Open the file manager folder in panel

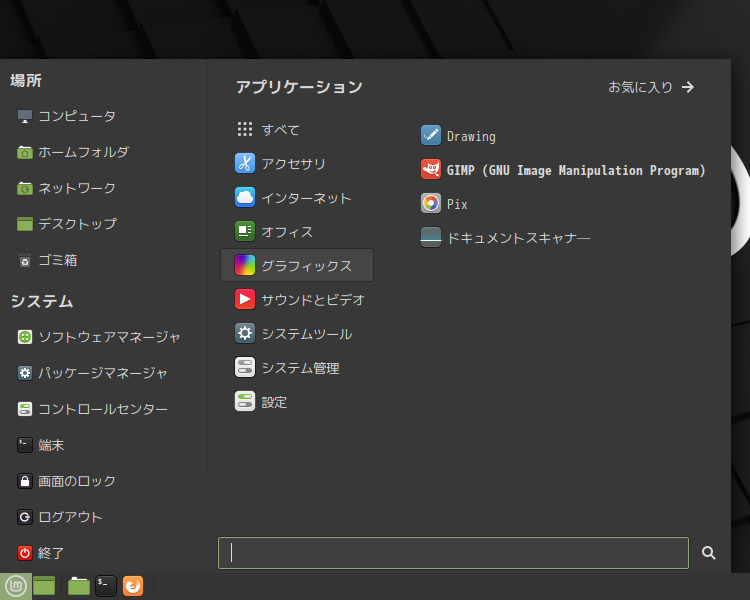click(x=79, y=586)
